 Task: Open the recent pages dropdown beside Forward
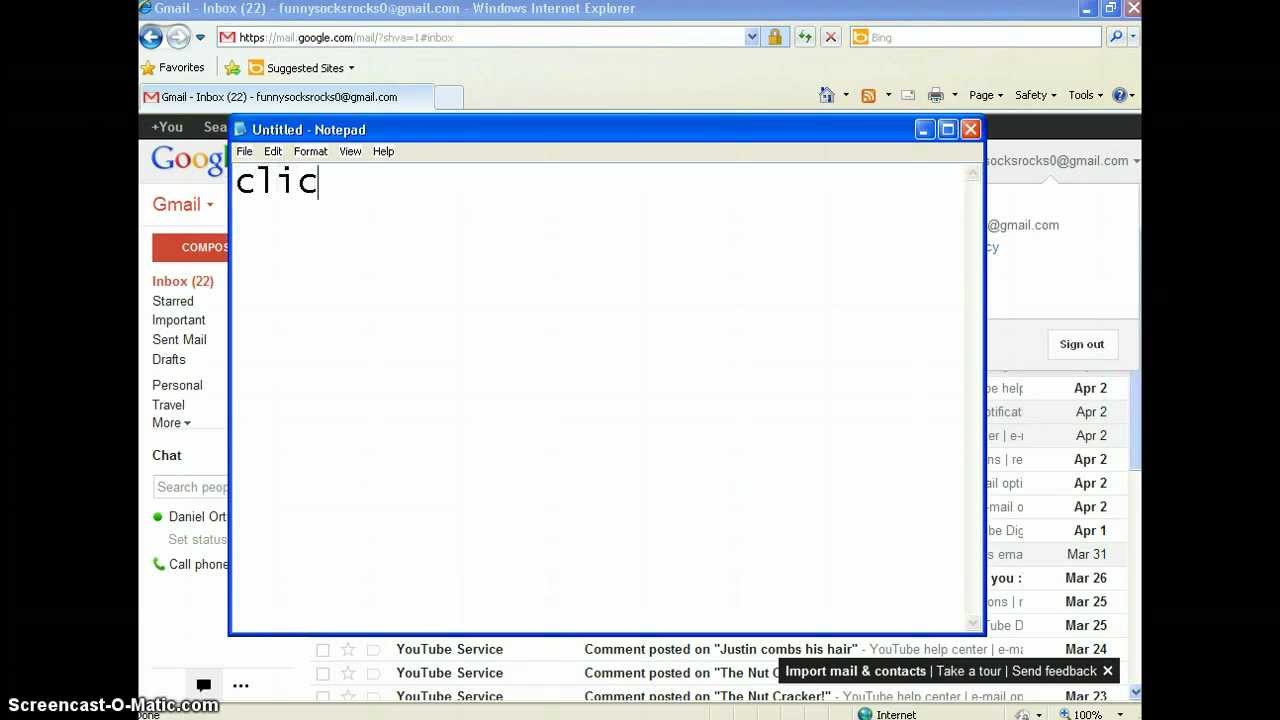pyautogui.click(x=200, y=38)
